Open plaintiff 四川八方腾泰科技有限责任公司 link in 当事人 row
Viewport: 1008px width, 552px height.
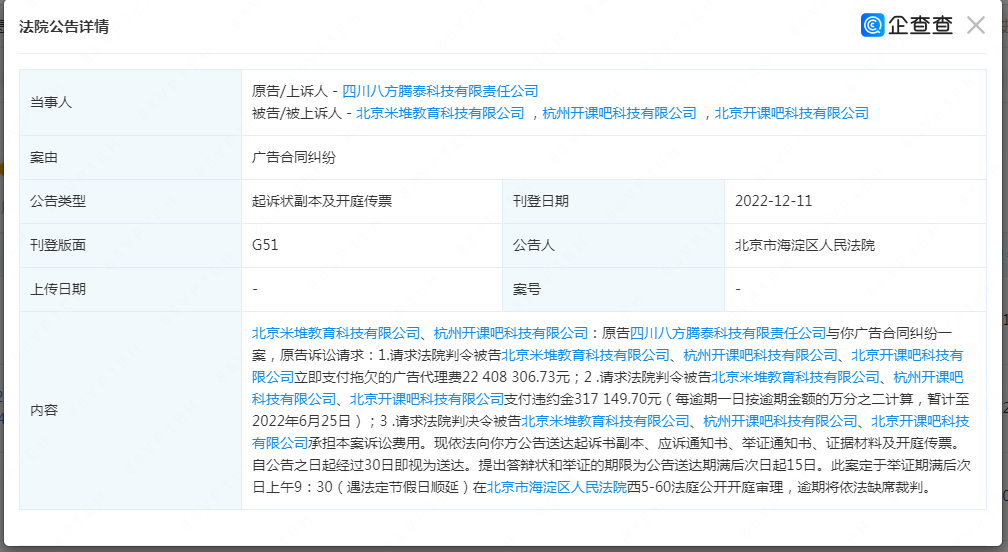click(x=440, y=91)
